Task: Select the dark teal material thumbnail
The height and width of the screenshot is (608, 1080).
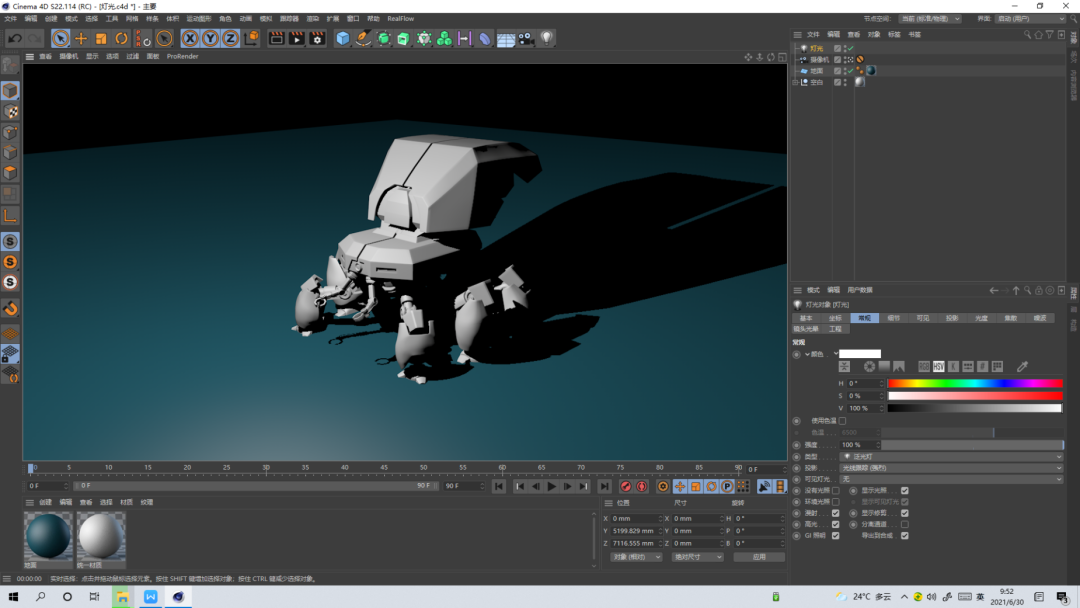Action: pos(48,536)
